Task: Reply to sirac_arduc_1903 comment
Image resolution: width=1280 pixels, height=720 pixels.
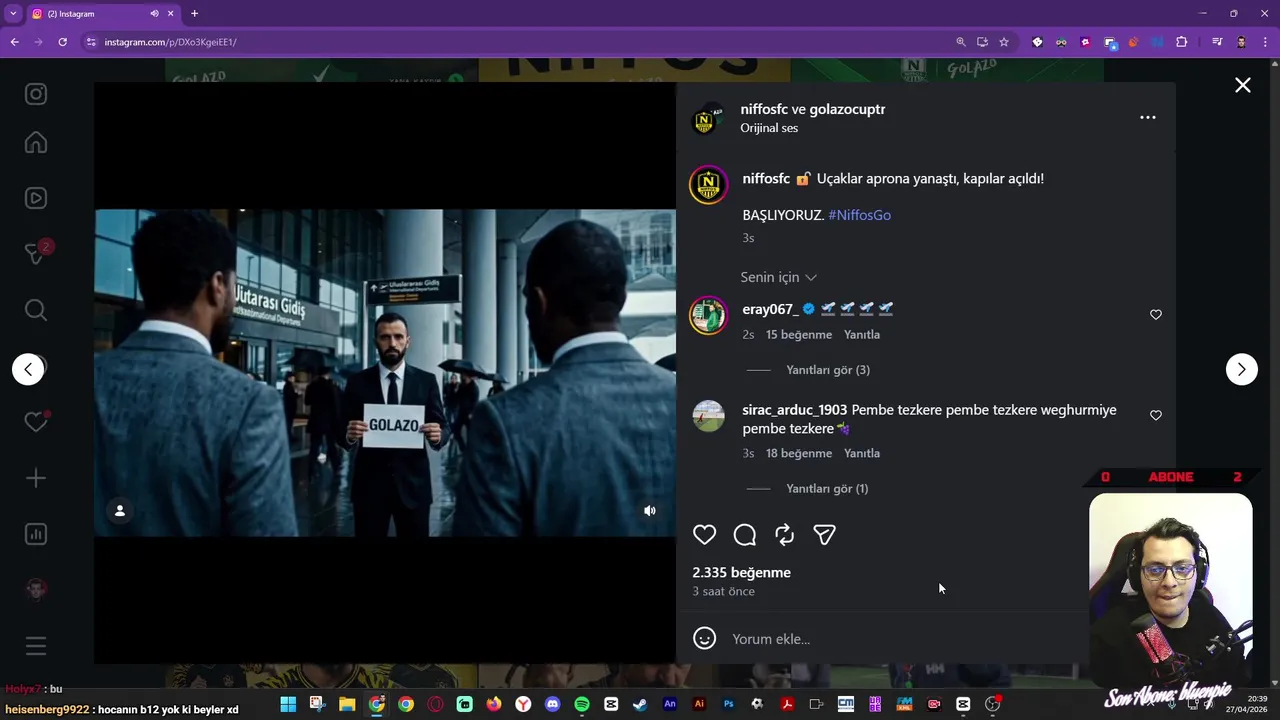Action: coord(862,454)
